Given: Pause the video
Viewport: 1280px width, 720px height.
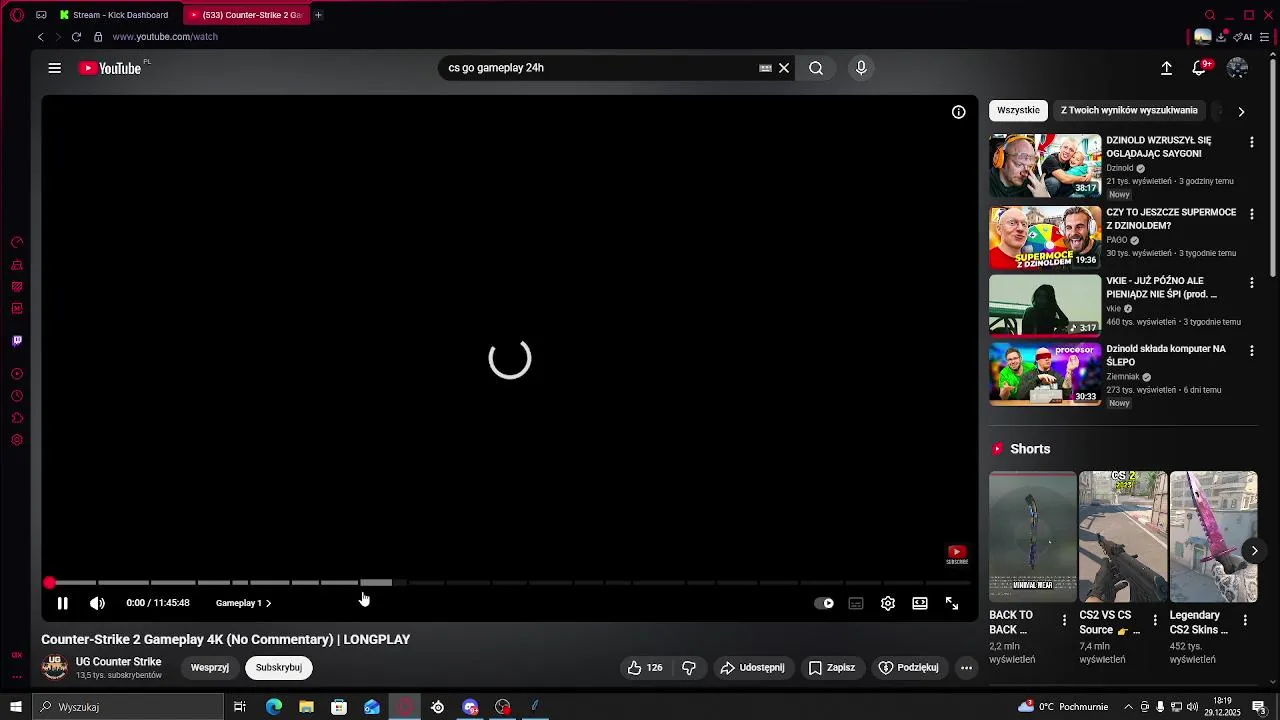Looking at the screenshot, I should click(62, 603).
